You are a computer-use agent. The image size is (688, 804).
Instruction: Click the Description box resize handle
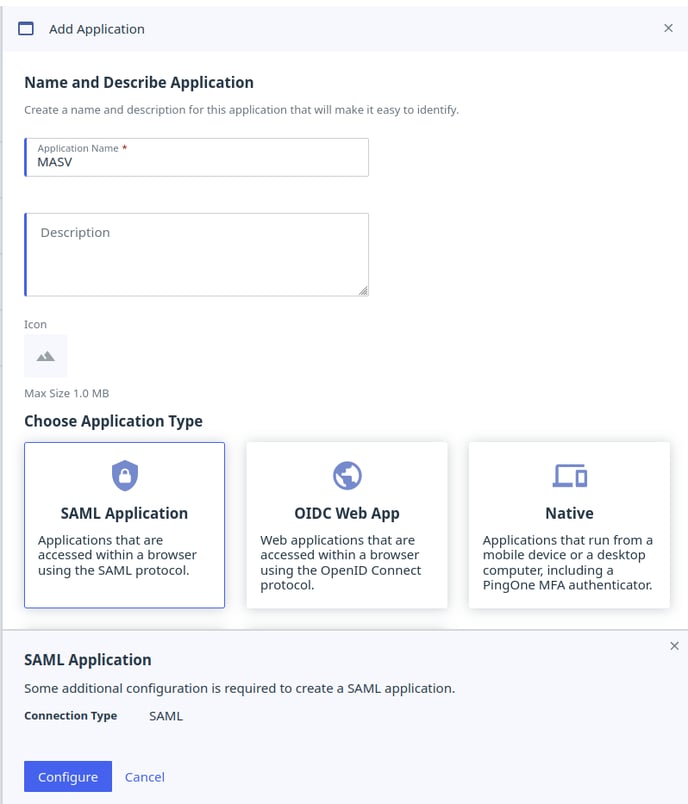tap(363, 291)
